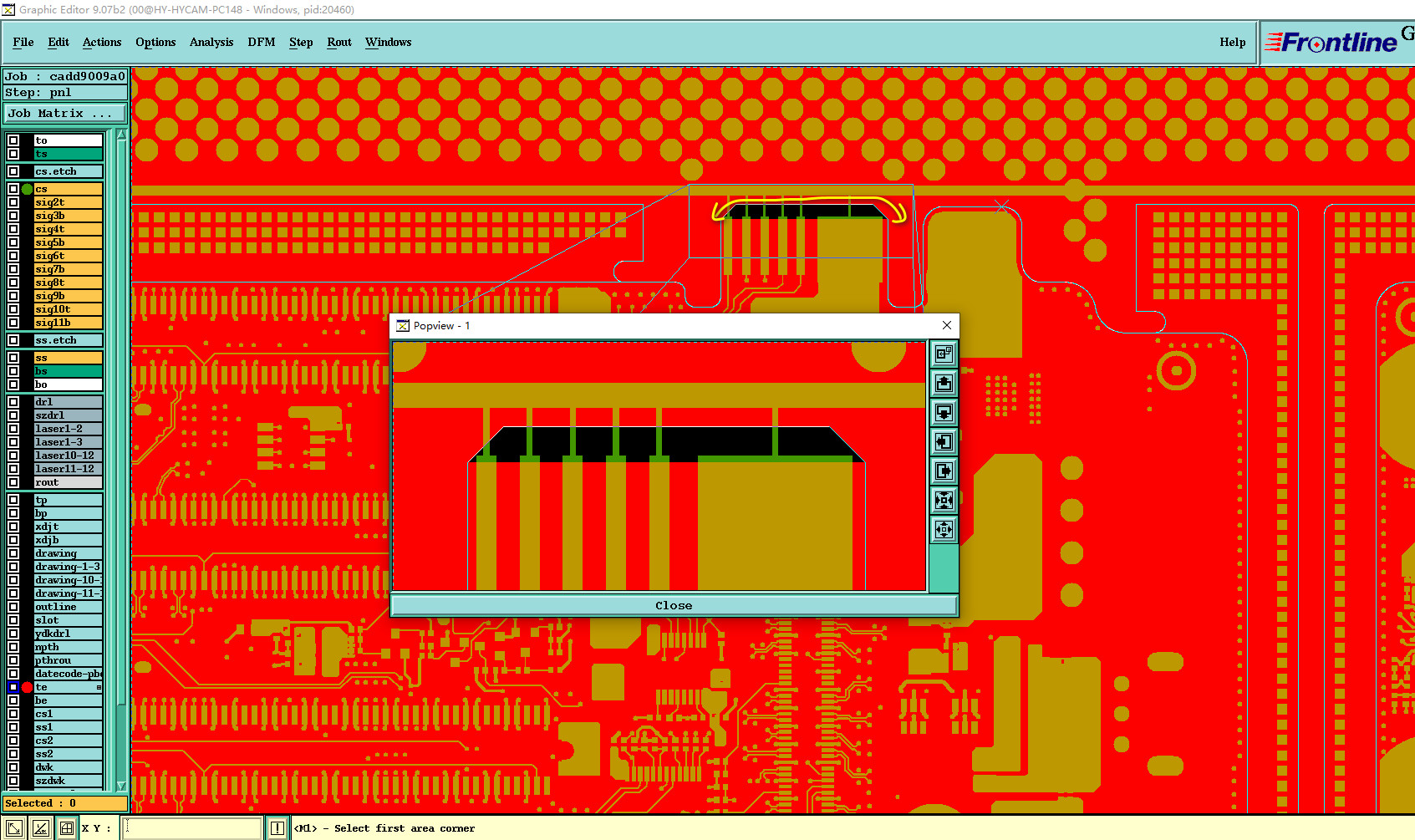
Task: Select the ts layer row
Action: [68, 154]
